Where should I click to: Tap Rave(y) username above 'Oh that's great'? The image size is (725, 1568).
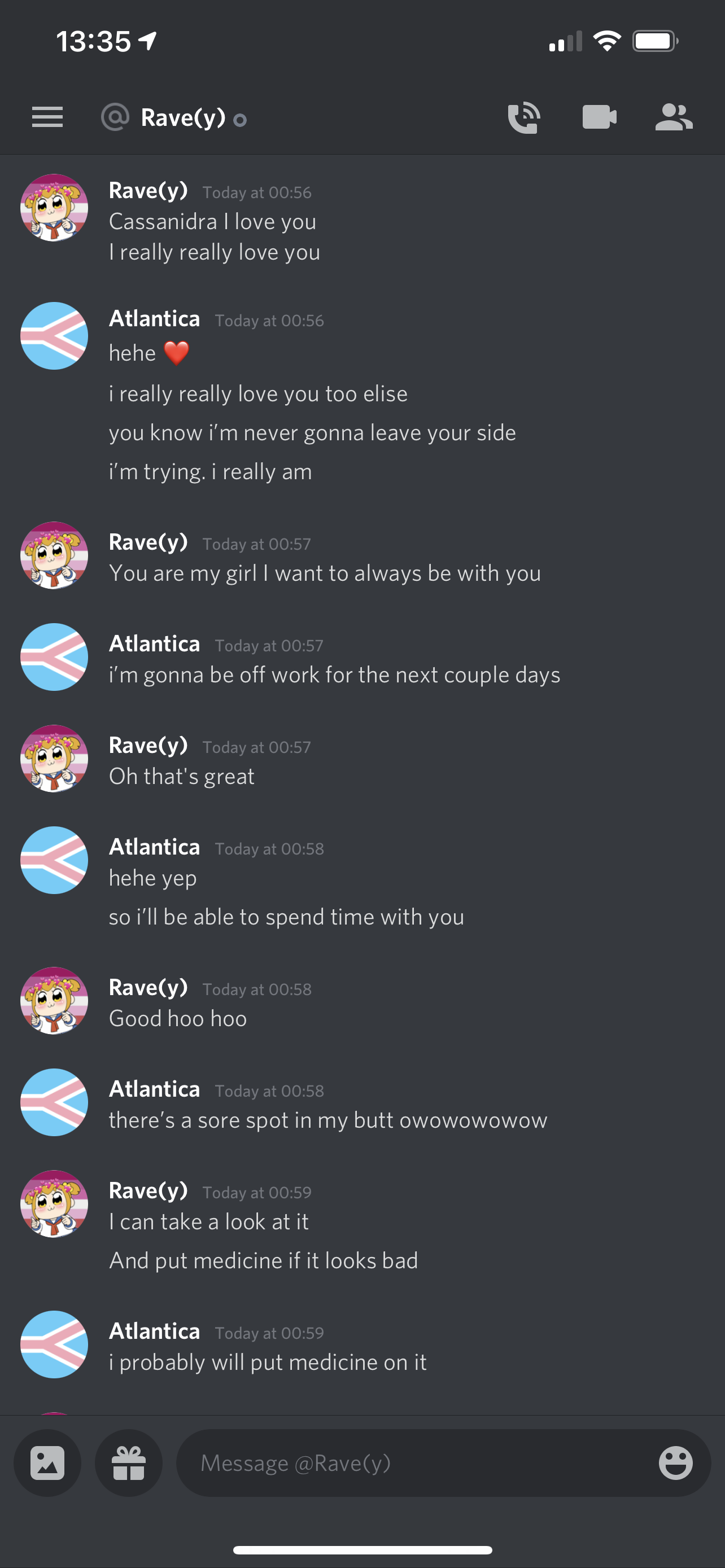click(149, 746)
